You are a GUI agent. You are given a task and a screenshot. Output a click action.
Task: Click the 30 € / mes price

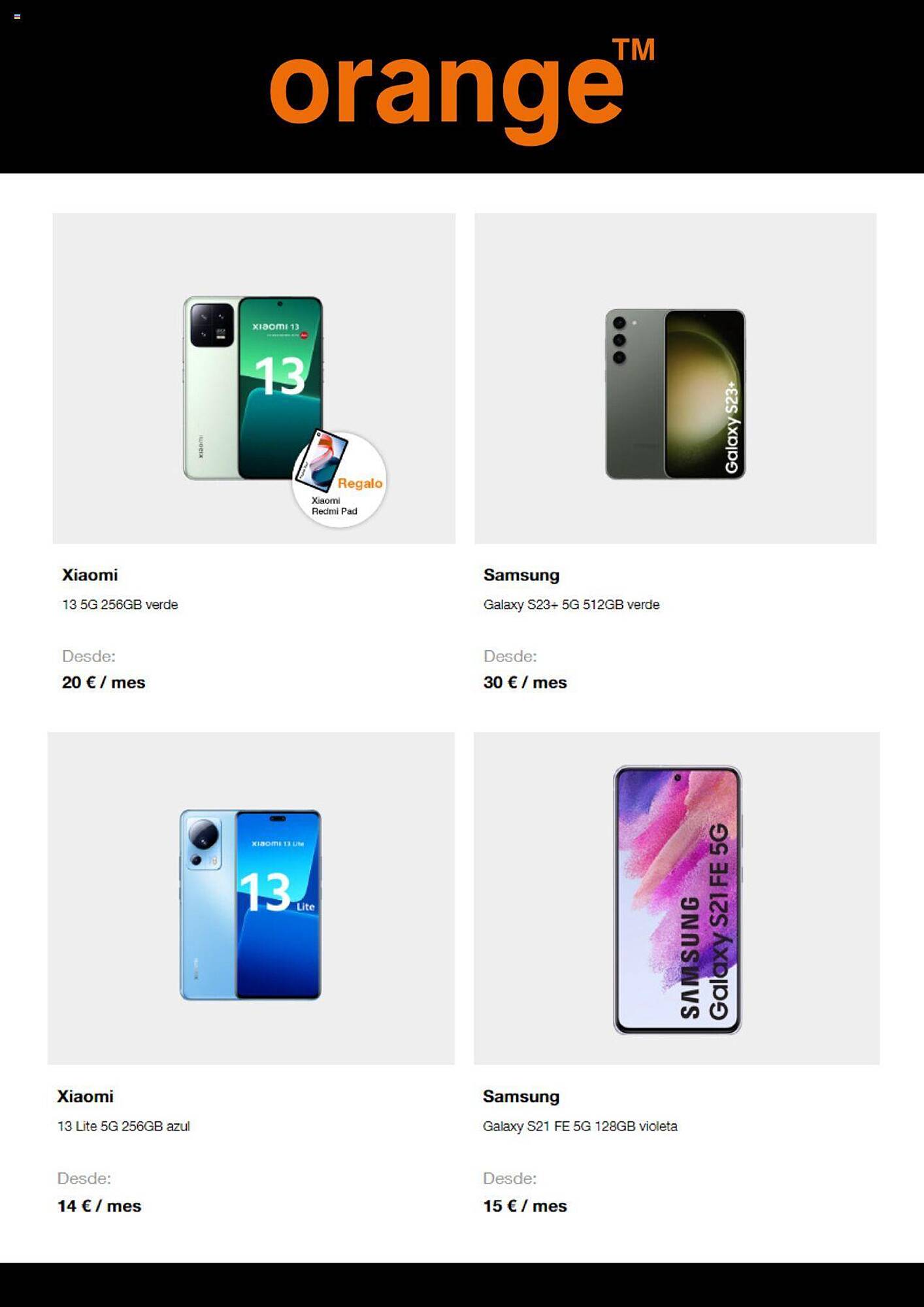(x=525, y=682)
